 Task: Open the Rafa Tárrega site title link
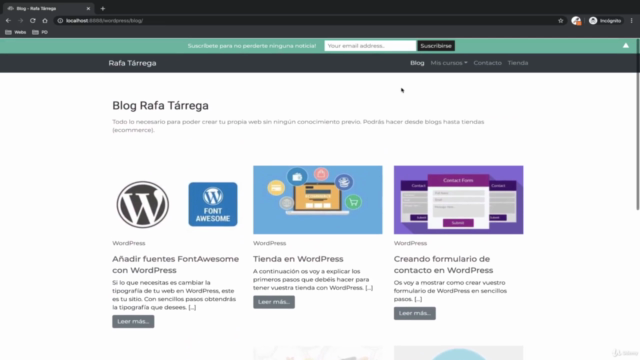(x=132, y=63)
